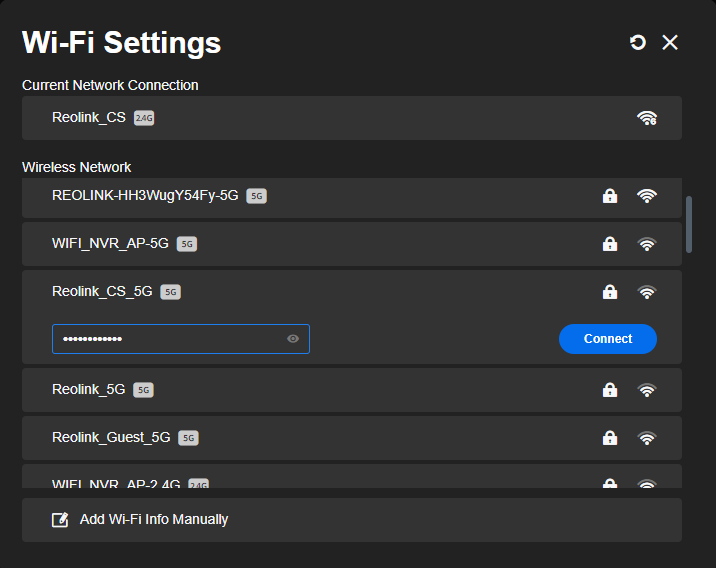Screen dimensions: 716x568
Task: Click lock icon on Reolink_CS_5G row
Action: click(x=610, y=292)
